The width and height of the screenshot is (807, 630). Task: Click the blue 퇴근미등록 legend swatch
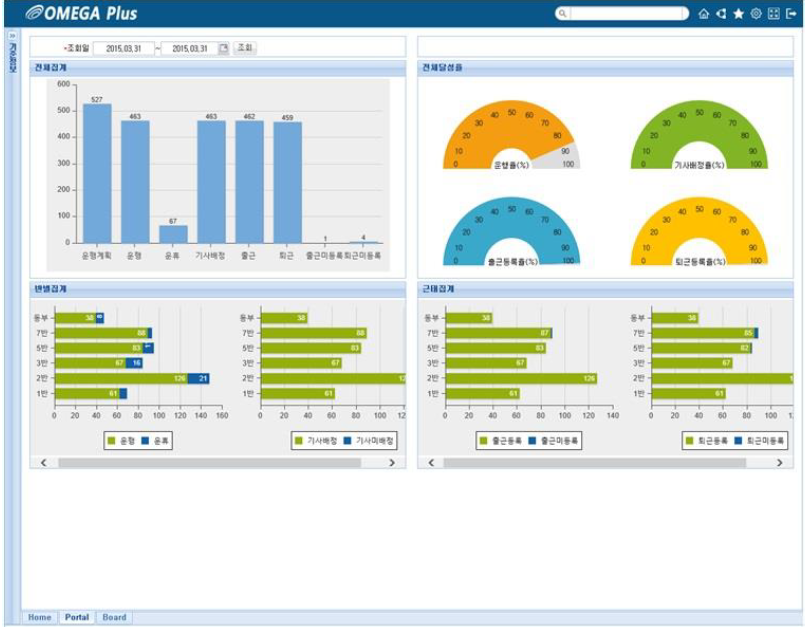pyautogui.click(x=738, y=440)
